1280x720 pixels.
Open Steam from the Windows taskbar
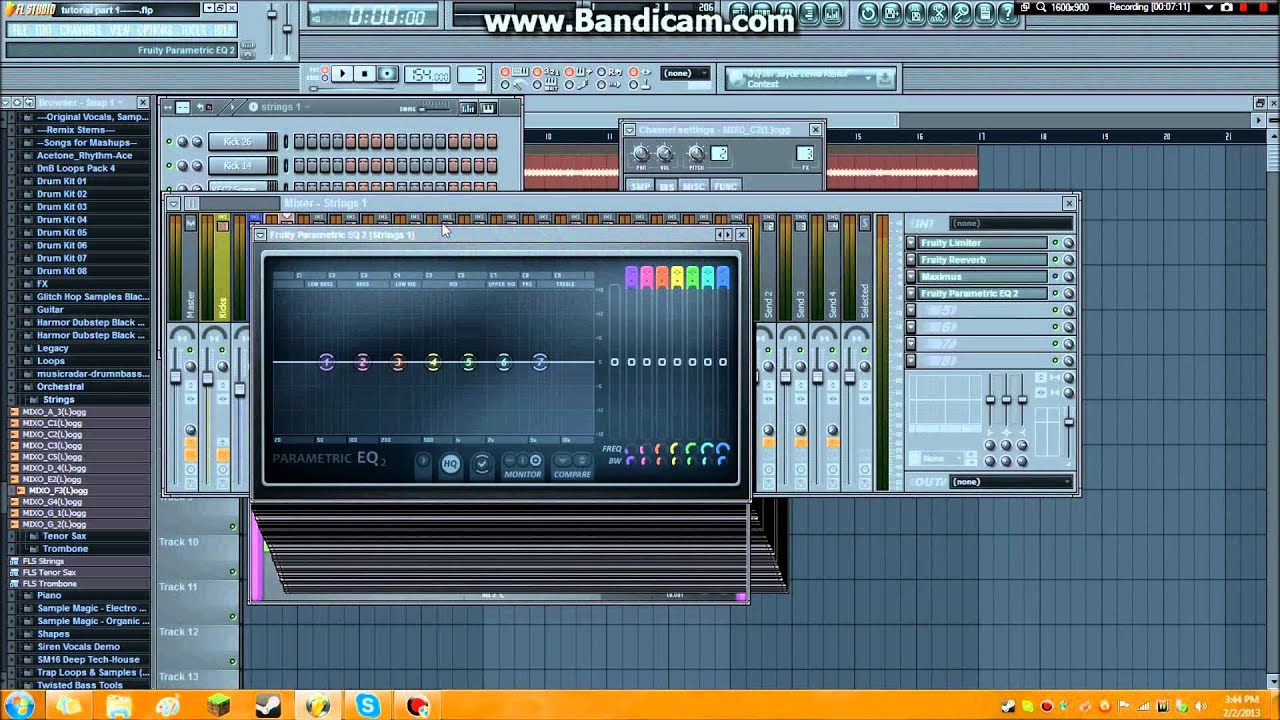click(268, 706)
